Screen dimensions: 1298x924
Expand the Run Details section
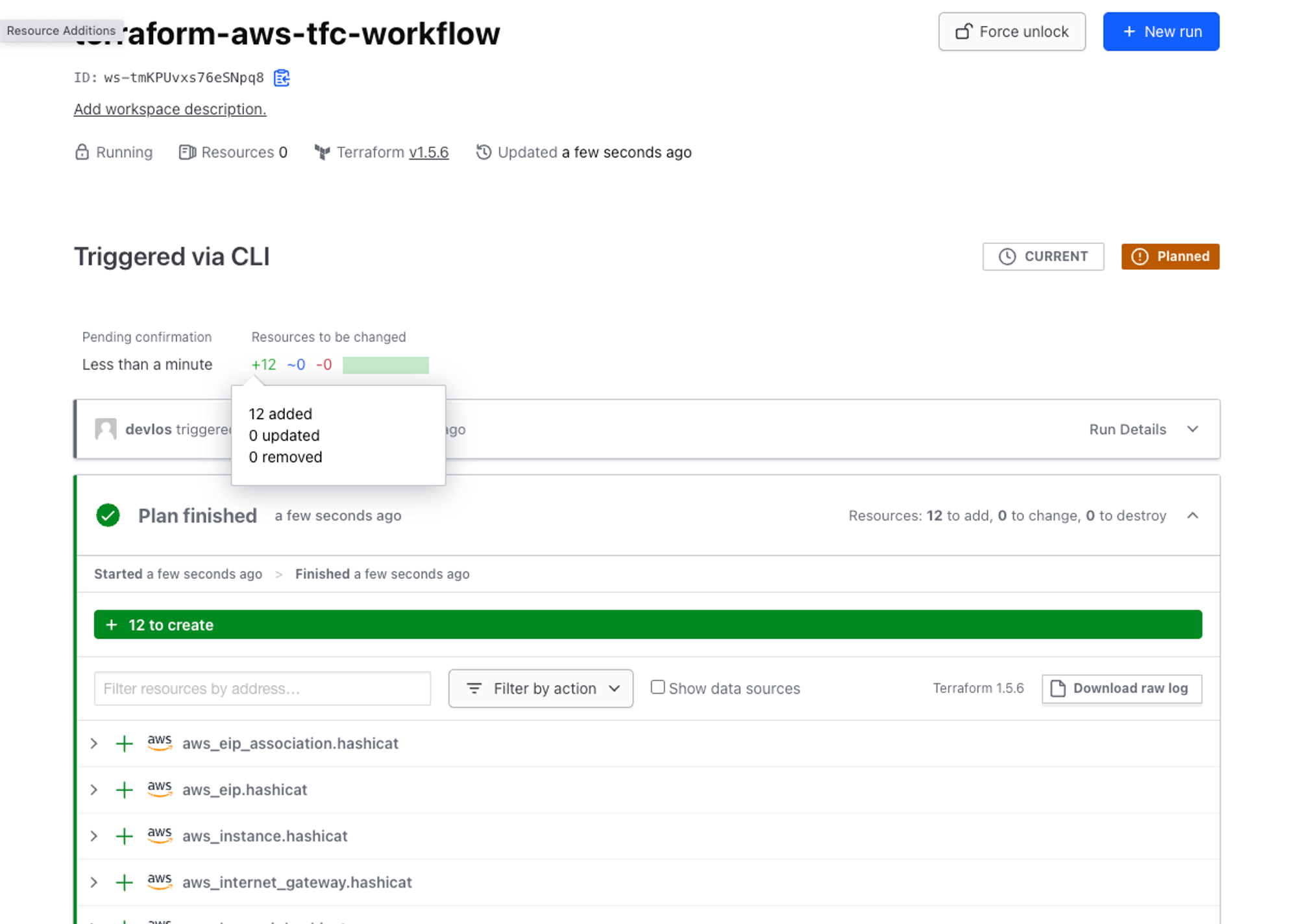pos(1192,429)
